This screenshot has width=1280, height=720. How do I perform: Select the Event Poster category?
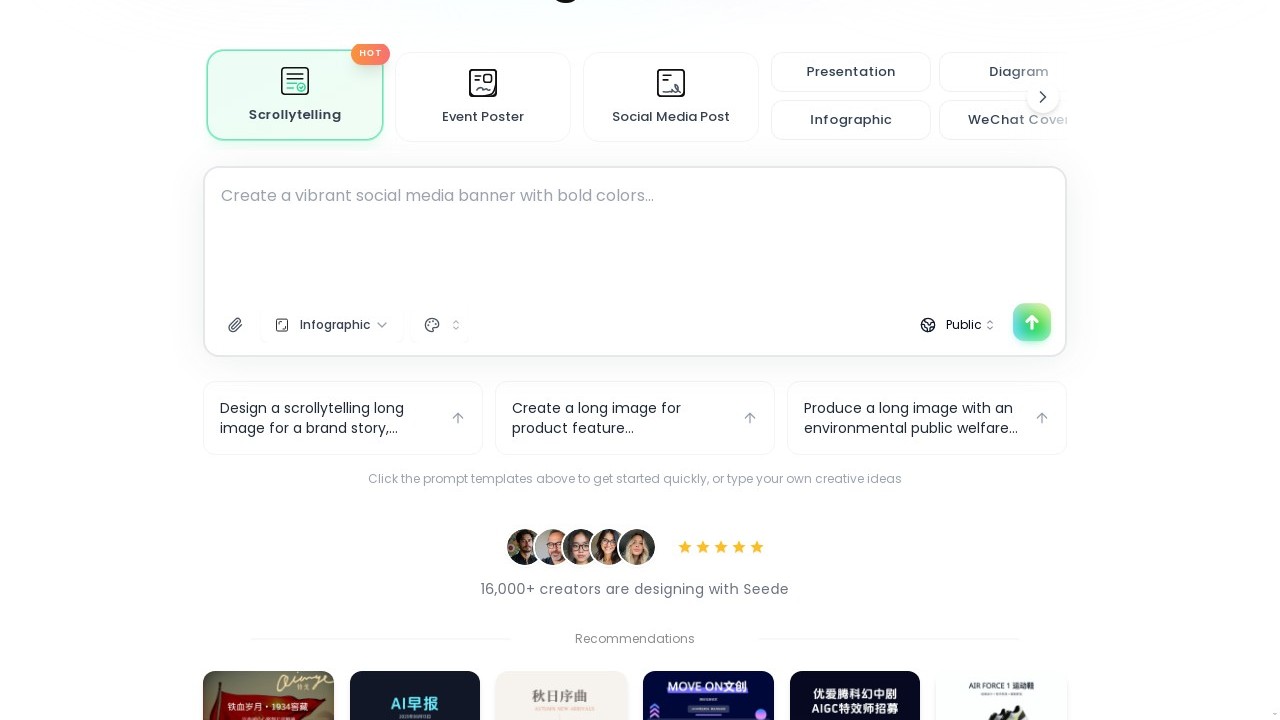click(x=483, y=97)
